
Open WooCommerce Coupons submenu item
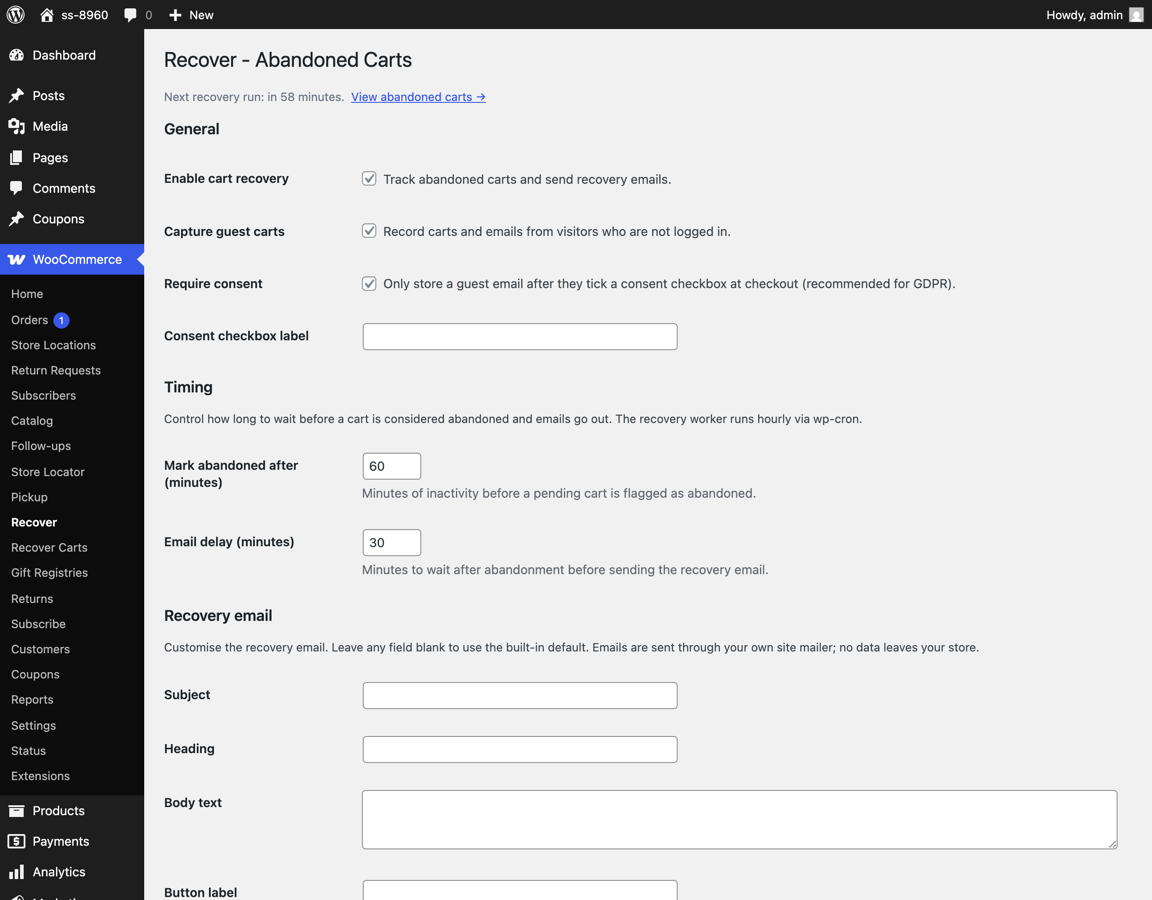35,674
